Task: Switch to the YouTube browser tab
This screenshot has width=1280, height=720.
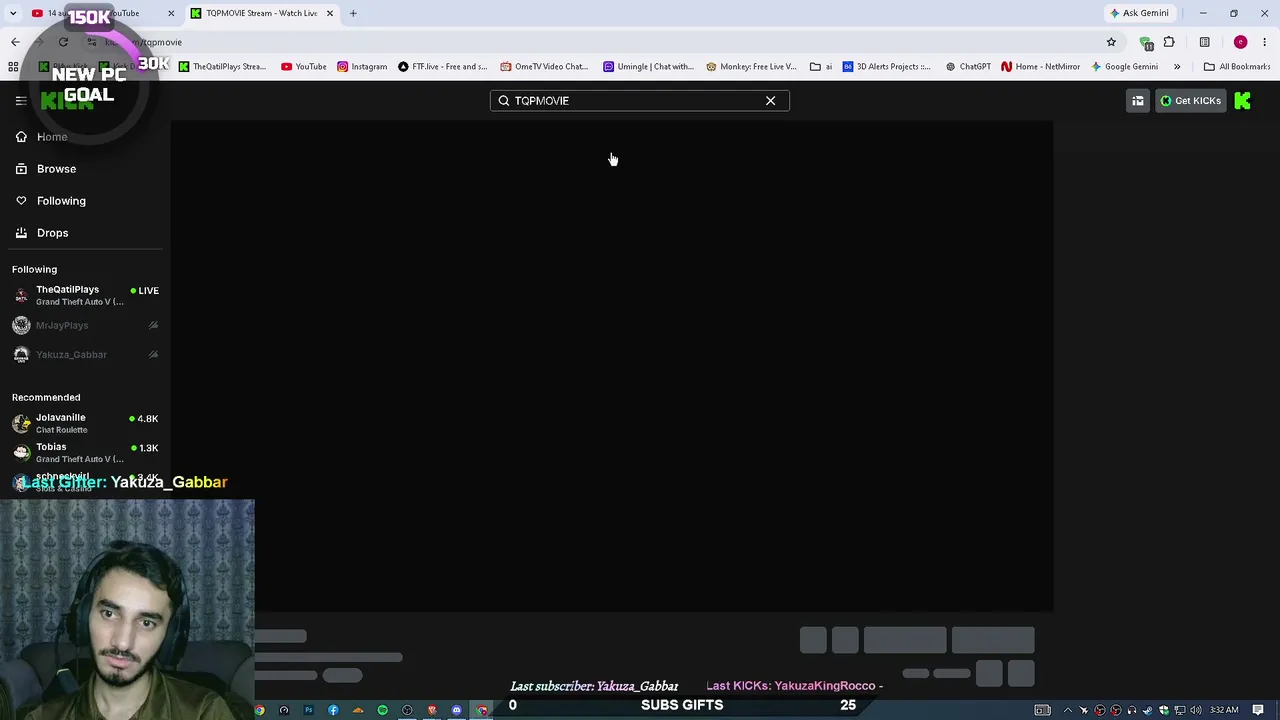Action: coord(100,13)
